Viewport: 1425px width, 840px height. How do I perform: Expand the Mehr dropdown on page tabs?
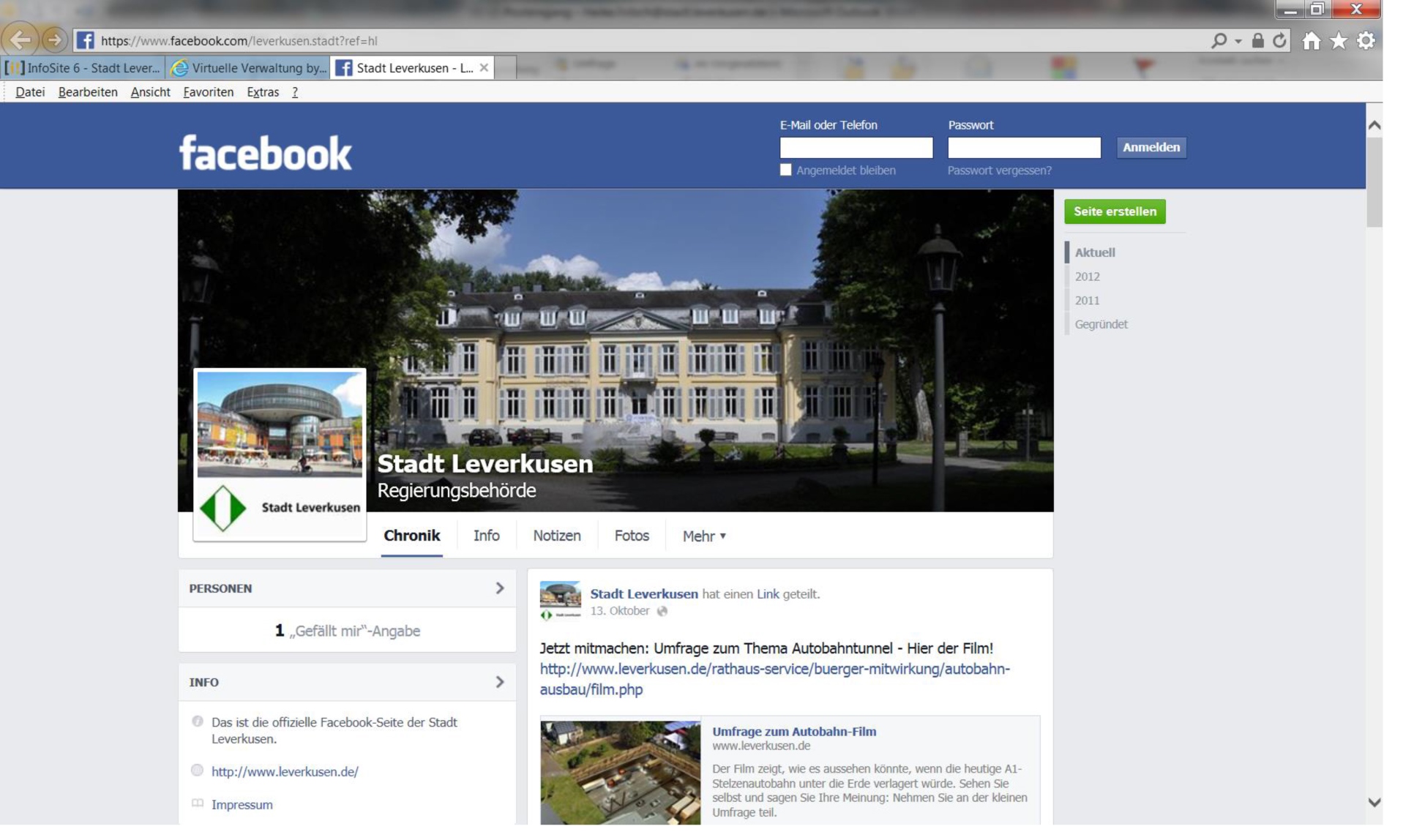pos(704,536)
